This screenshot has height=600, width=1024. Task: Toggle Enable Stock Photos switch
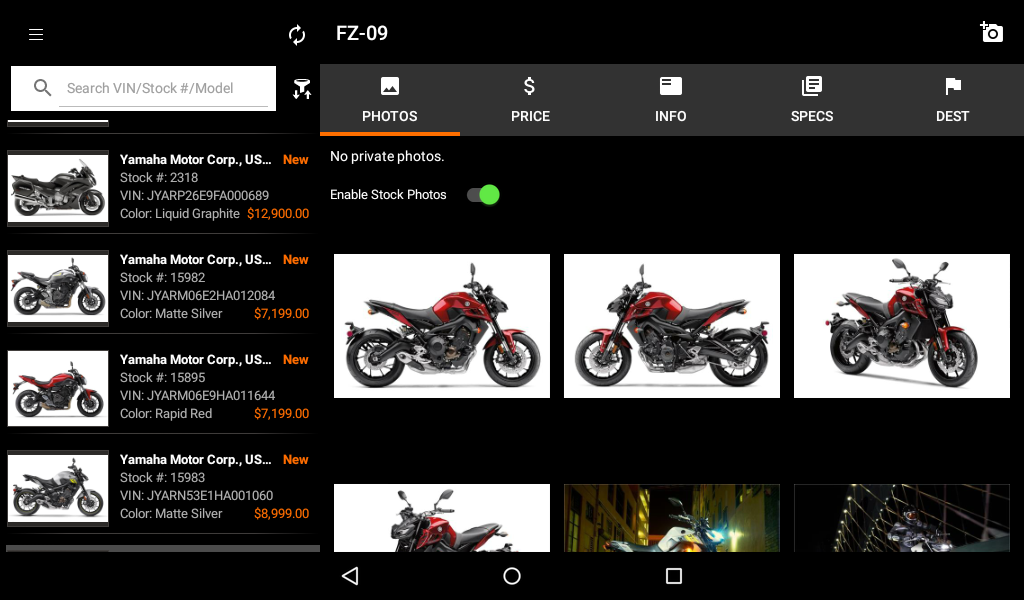(x=483, y=195)
